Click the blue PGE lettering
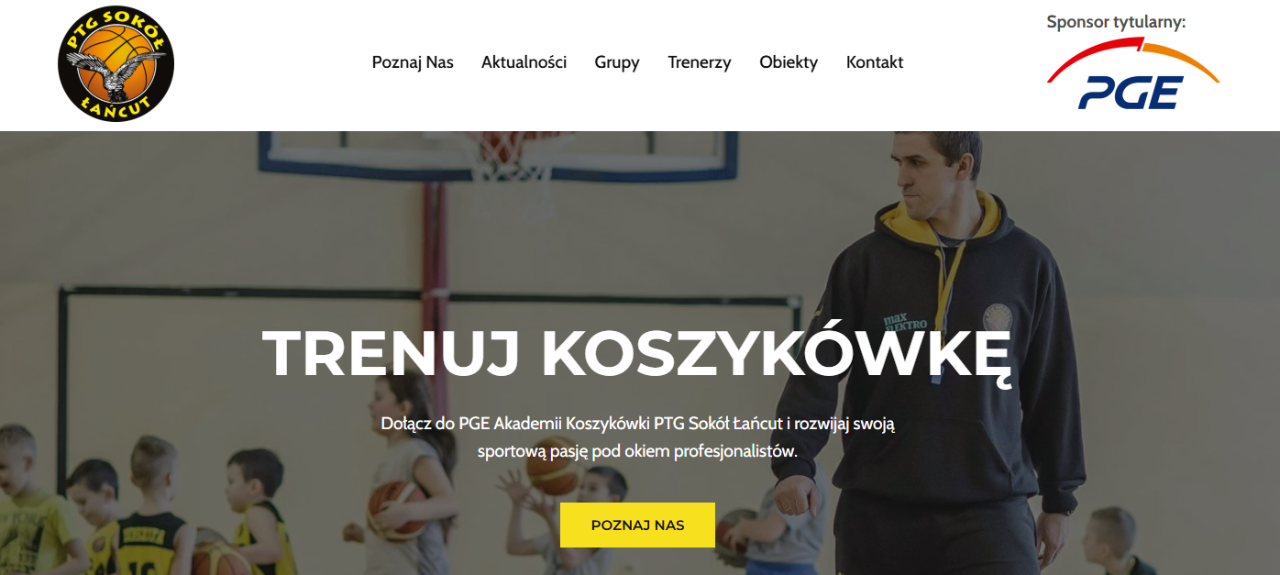 pos(1130,93)
